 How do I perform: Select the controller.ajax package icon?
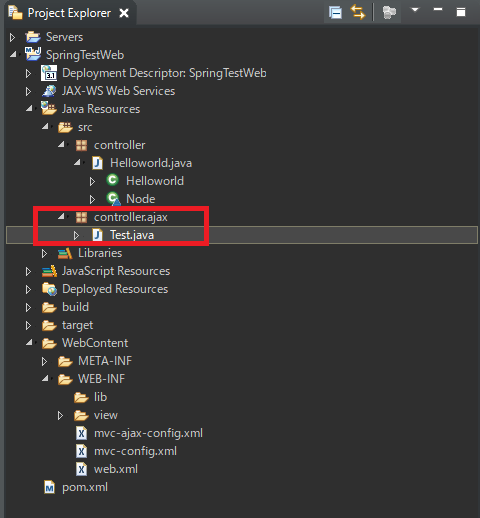[81, 217]
